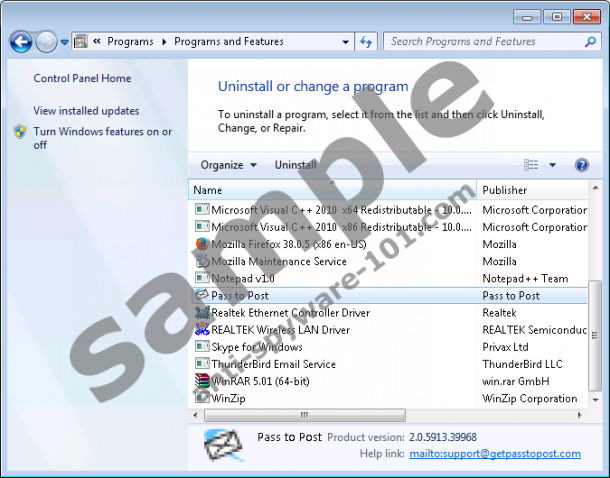Expand the view options dropdown arrow
Image resolution: width=610 pixels, height=478 pixels.
tap(552, 165)
